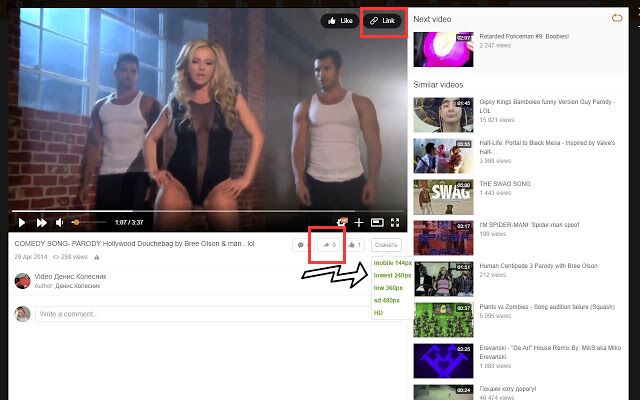Image resolution: width=640 pixels, height=400 pixels.
Task: Copy the video link with the Link button
Action: (383, 20)
